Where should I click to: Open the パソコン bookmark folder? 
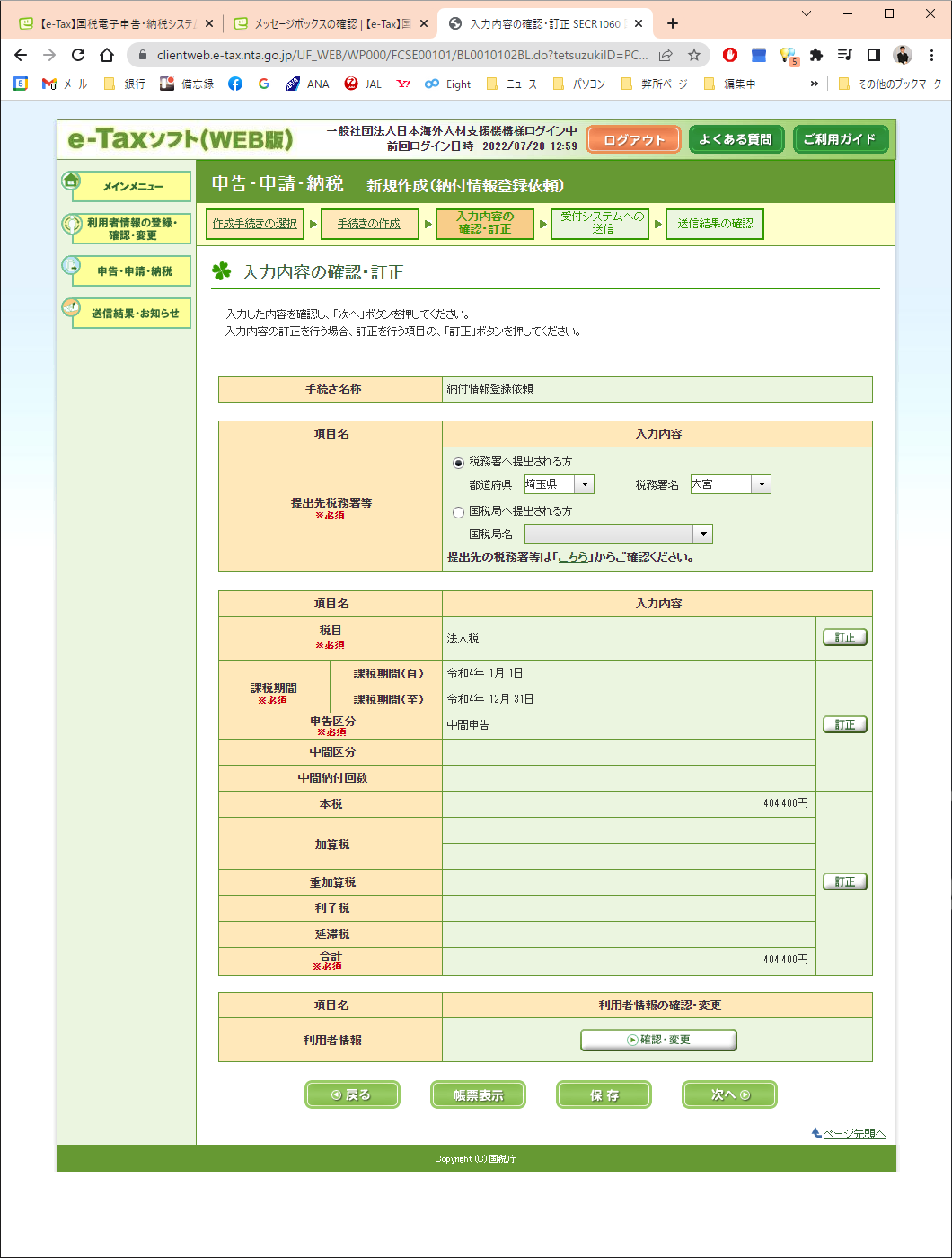tap(579, 84)
